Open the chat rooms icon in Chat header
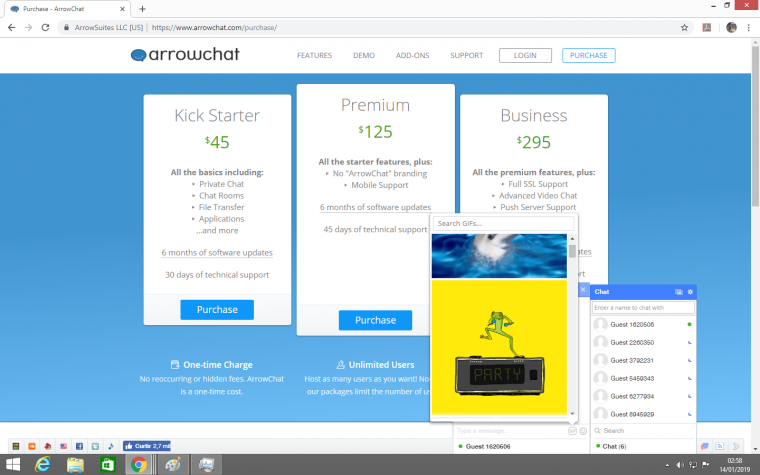The width and height of the screenshot is (760, 475). click(x=679, y=292)
